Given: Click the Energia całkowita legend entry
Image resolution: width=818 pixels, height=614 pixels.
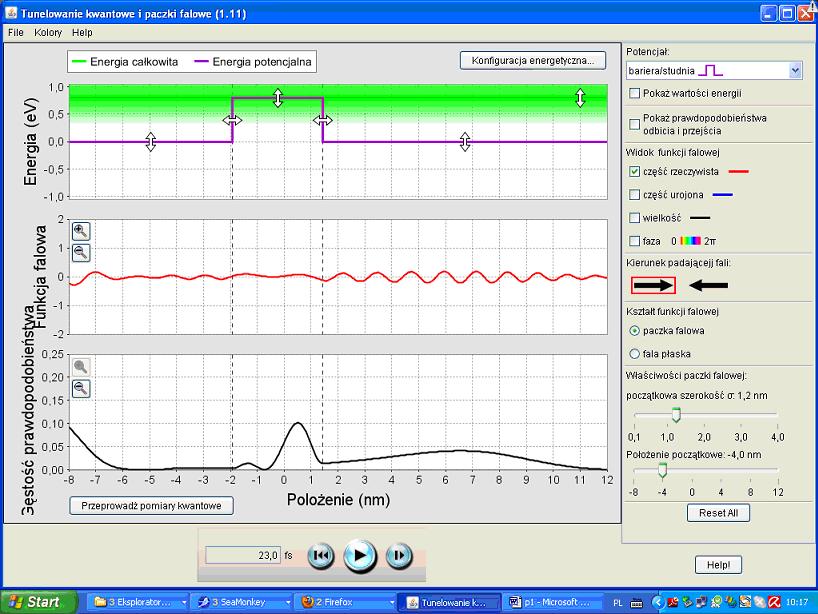Looking at the screenshot, I should coord(125,62).
